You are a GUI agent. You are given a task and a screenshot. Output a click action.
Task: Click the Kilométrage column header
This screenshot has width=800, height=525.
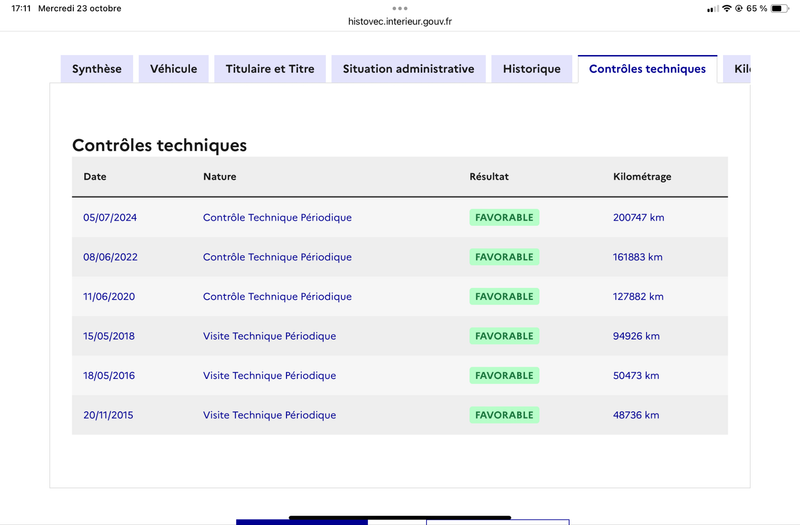[642, 177]
